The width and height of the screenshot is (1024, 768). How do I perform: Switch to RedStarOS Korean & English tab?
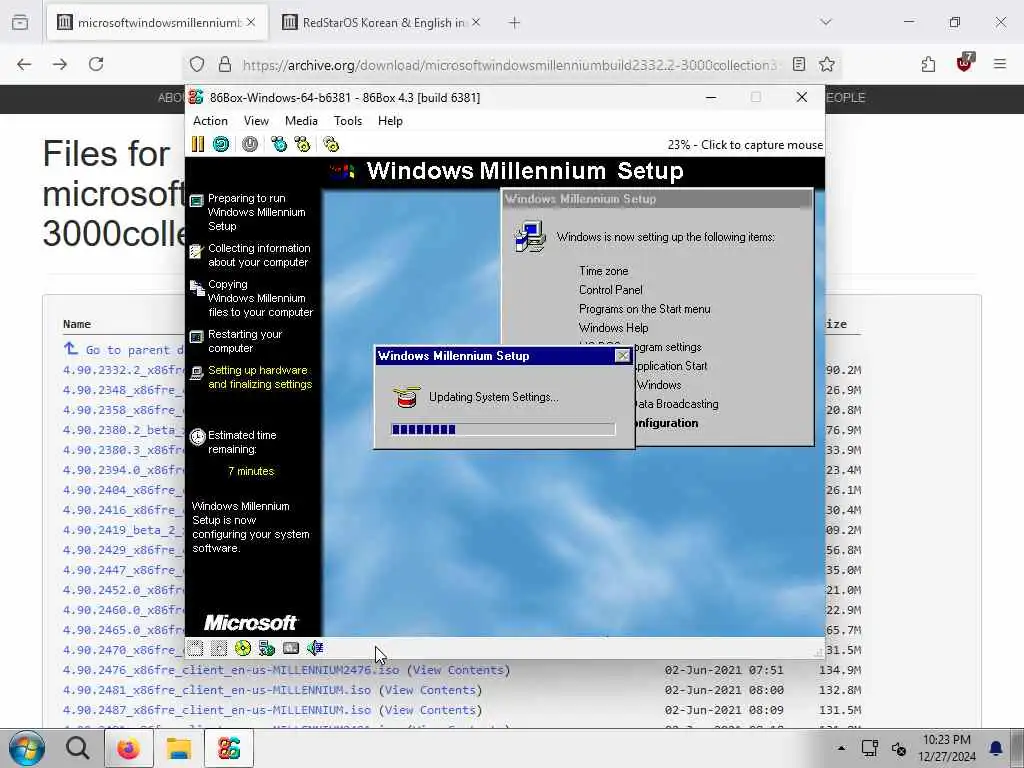click(383, 23)
